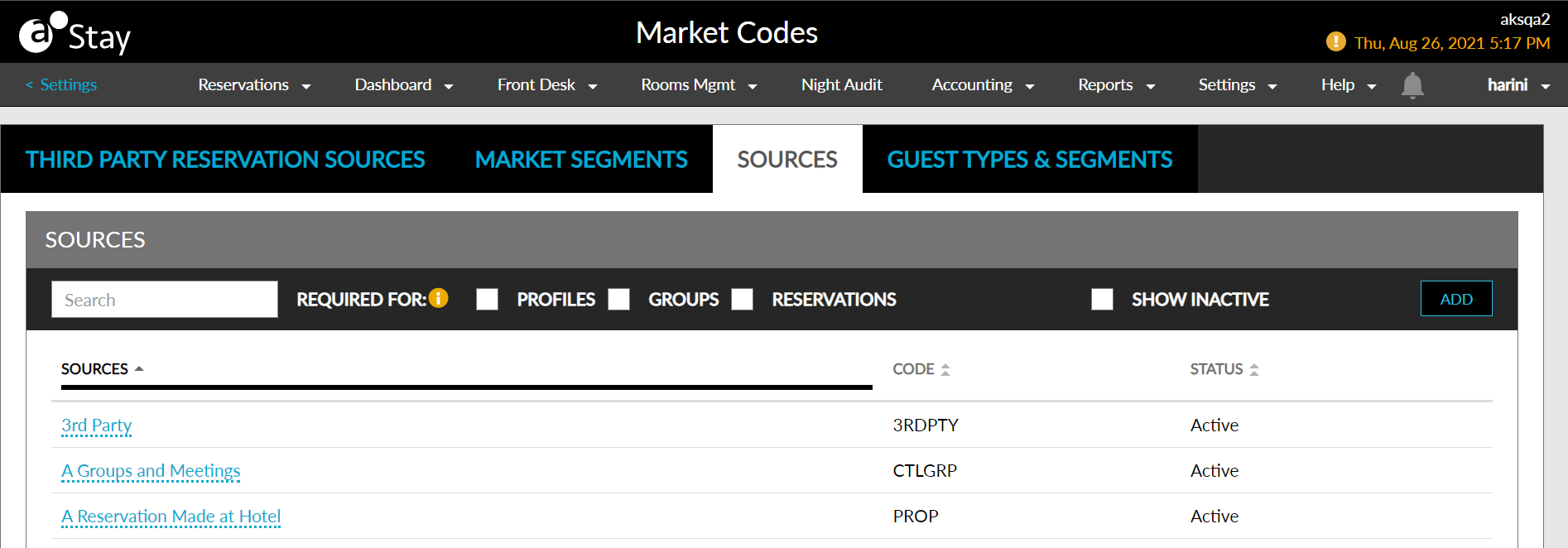This screenshot has height=548, width=1568.
Task: Open the 3rd Party source link
Action: click(97, 425)
